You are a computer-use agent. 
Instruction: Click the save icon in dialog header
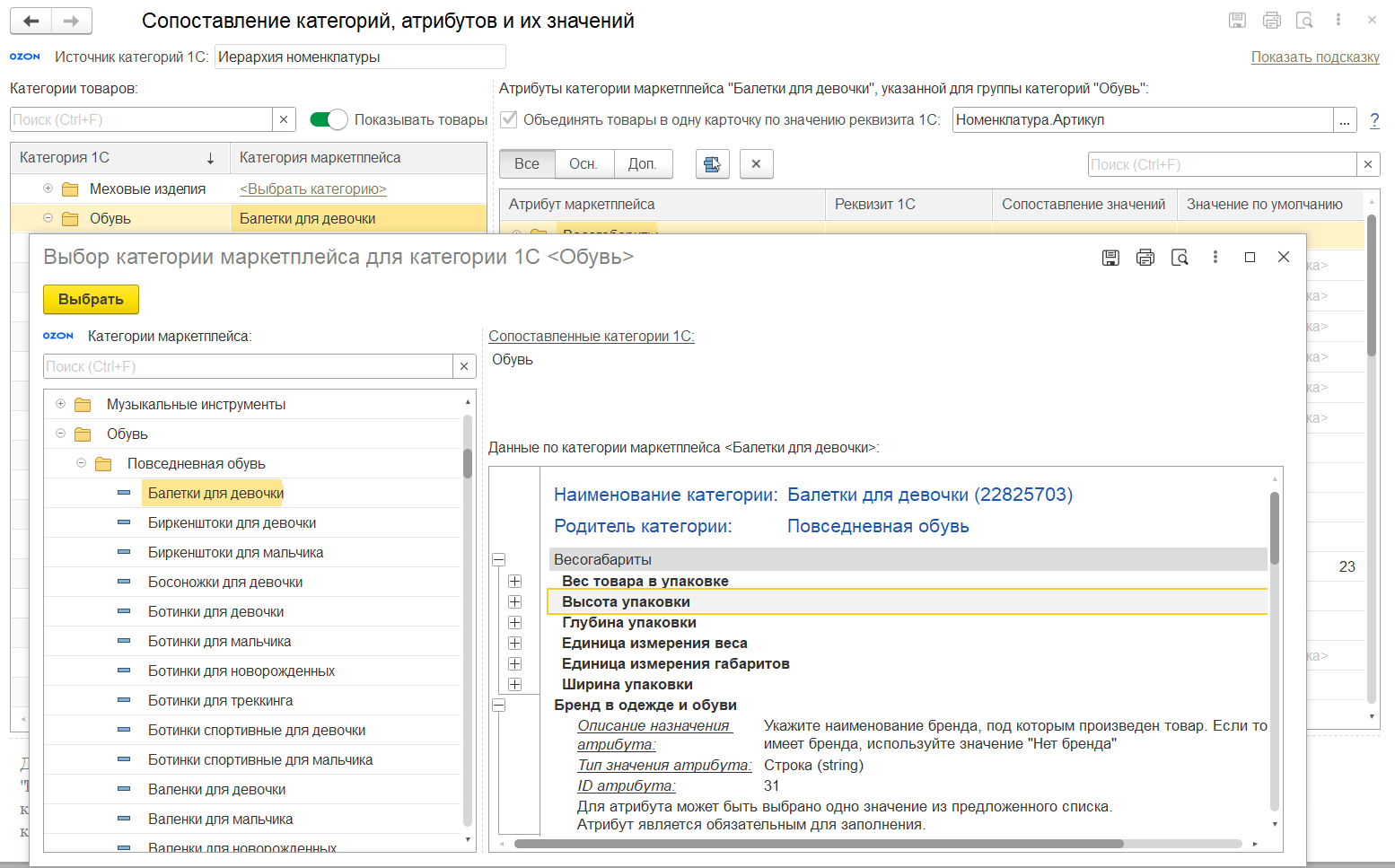1110,258
